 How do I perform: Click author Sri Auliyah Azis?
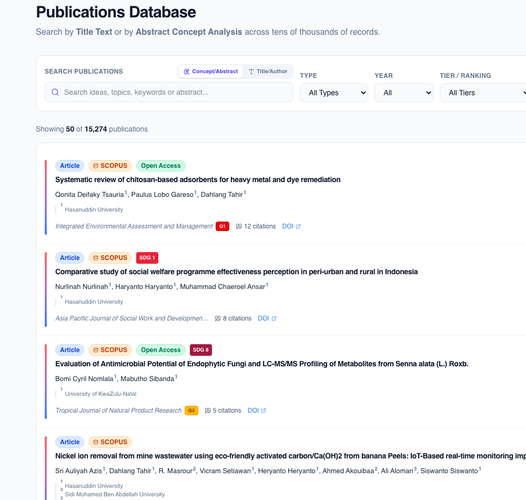point(78,471)
